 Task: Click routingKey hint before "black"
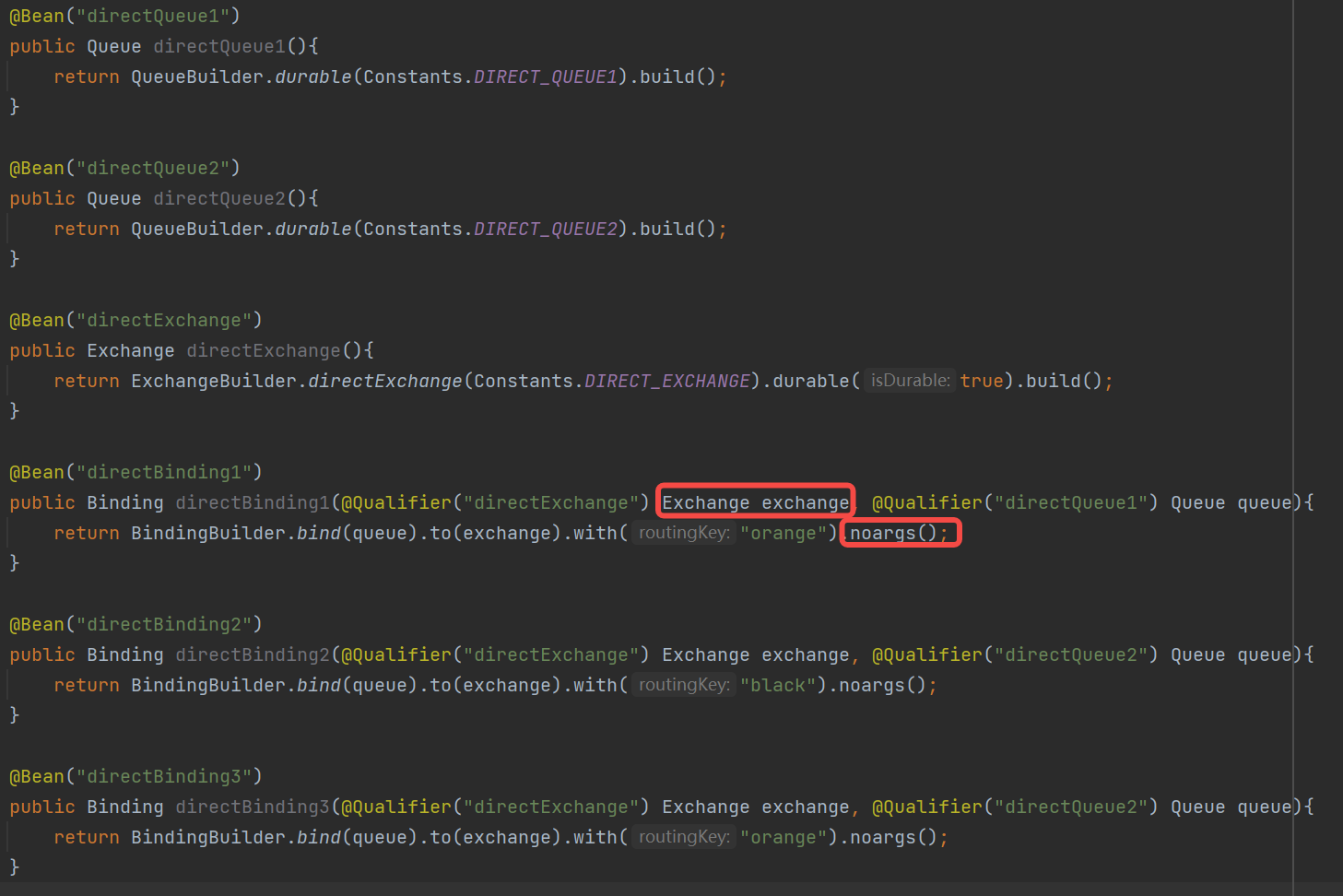(684, 685)
